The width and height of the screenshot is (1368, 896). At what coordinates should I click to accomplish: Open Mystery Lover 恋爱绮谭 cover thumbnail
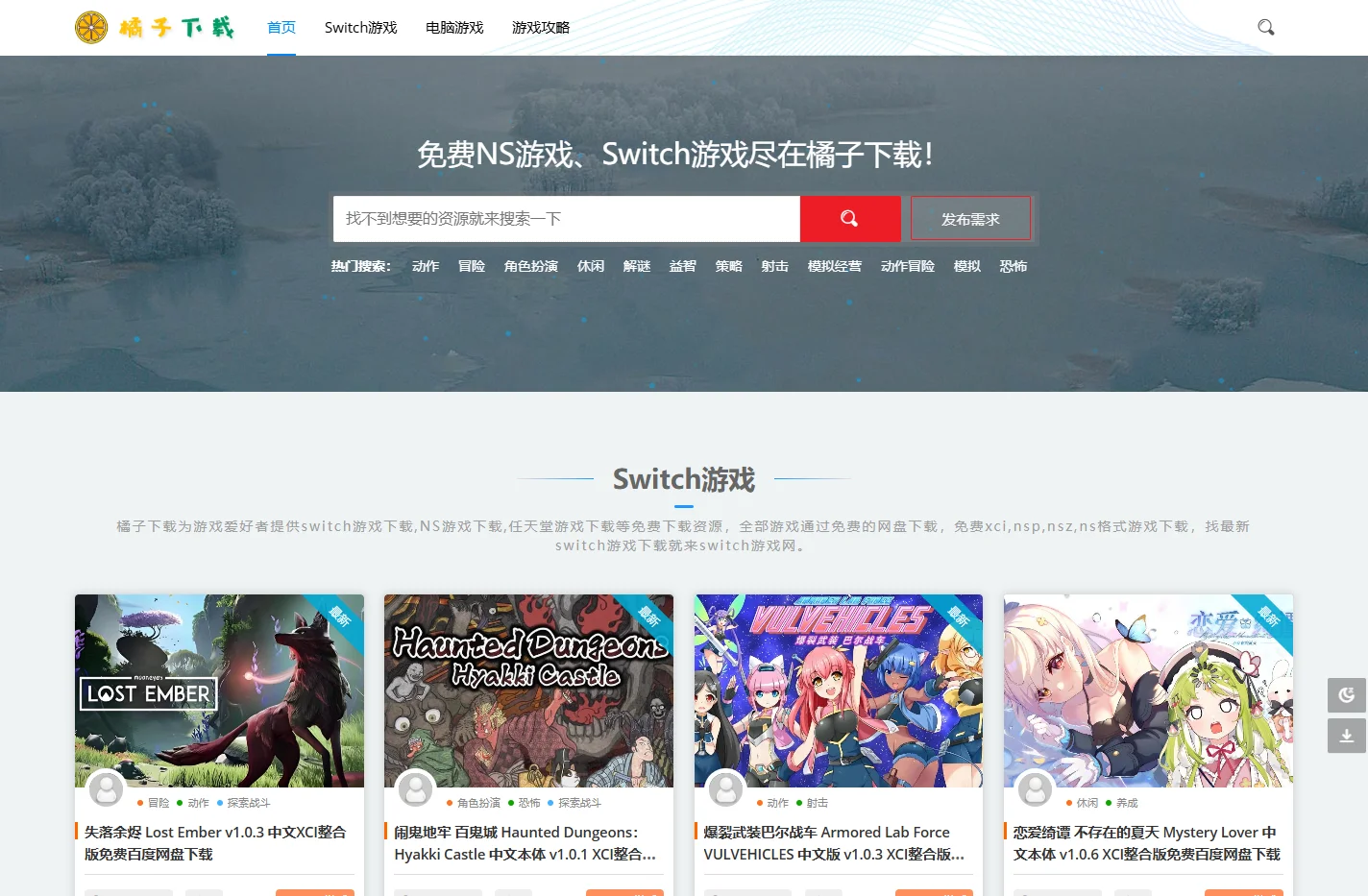click(x=1148, y=690)
